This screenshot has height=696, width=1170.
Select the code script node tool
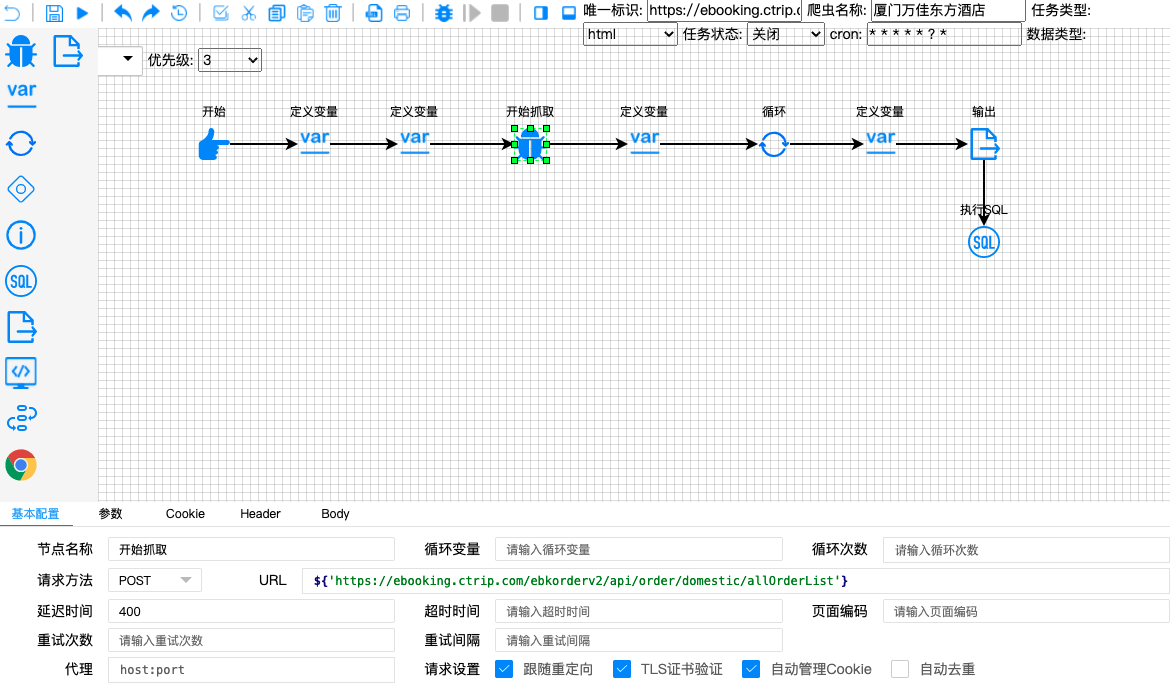click(20, 373)
